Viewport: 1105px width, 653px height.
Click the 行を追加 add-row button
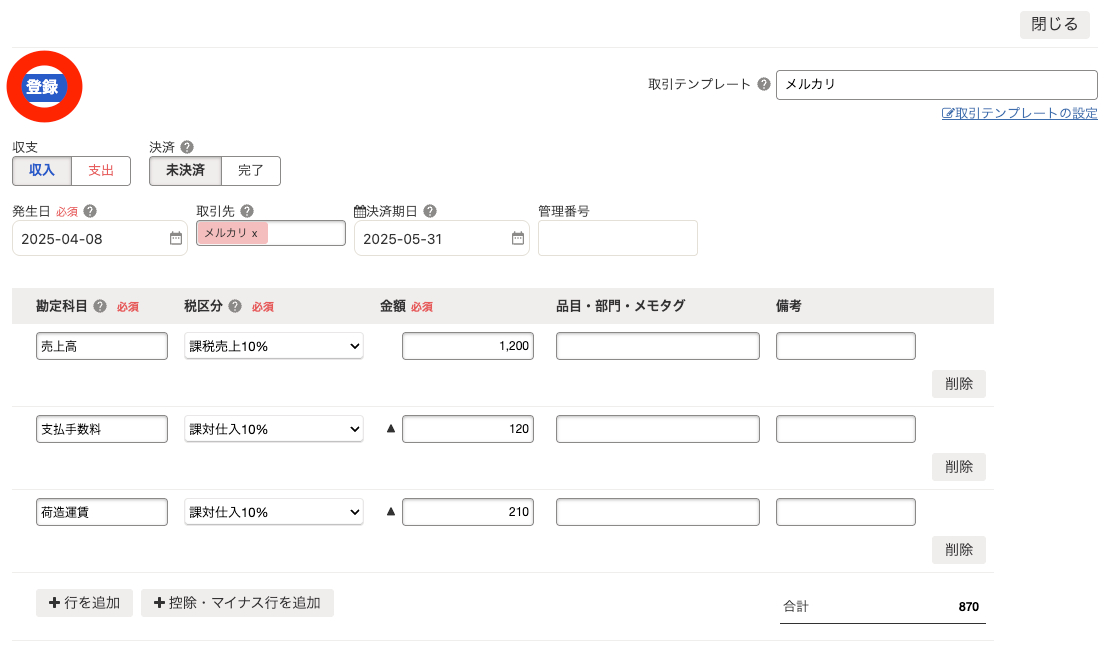point(84,603)
